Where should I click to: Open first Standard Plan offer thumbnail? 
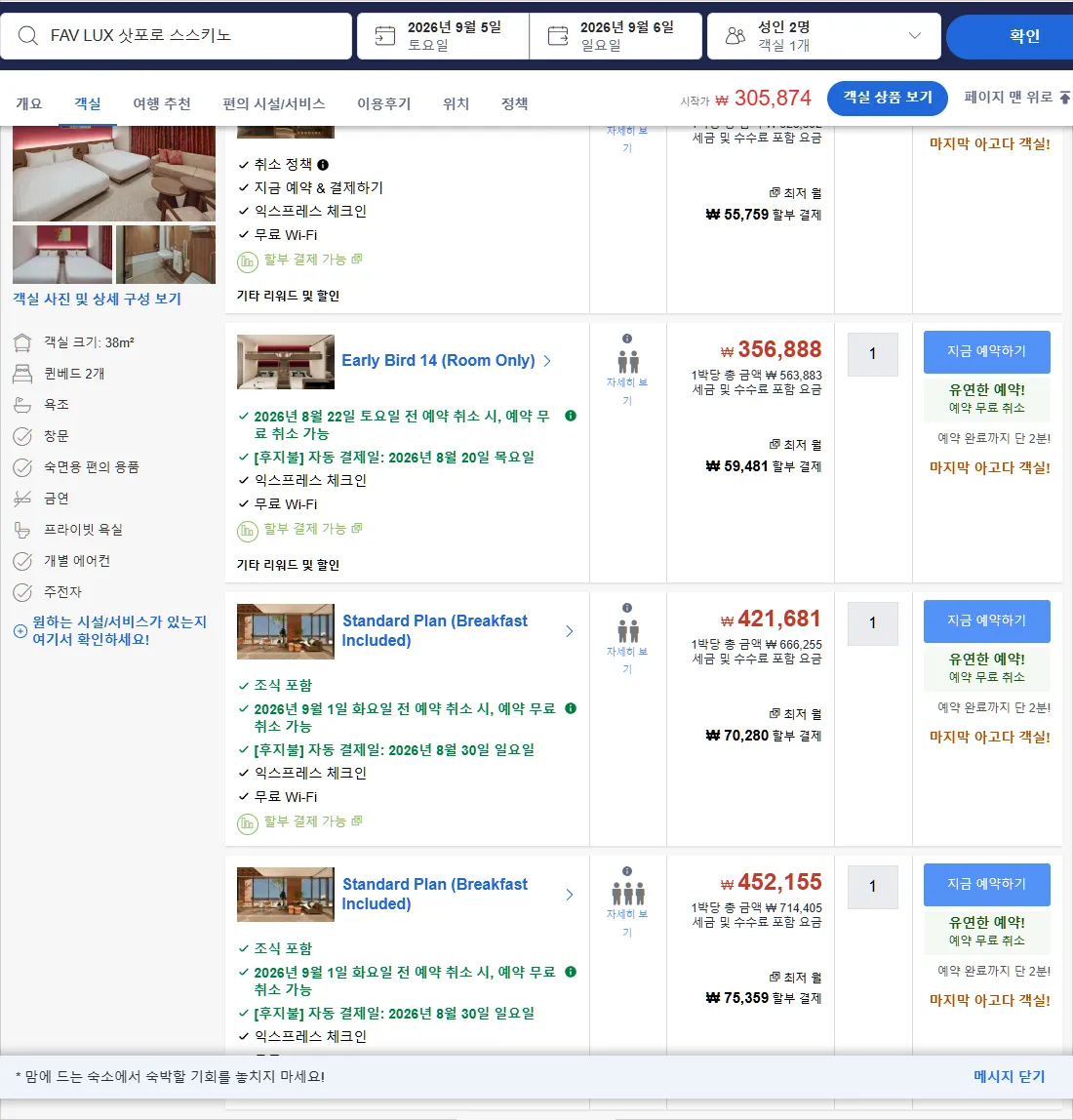(286, 631)
